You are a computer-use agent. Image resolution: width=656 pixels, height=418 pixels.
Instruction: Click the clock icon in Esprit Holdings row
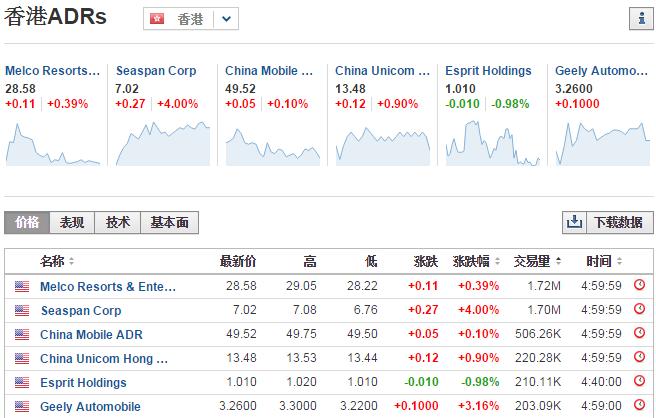(640, 383)
